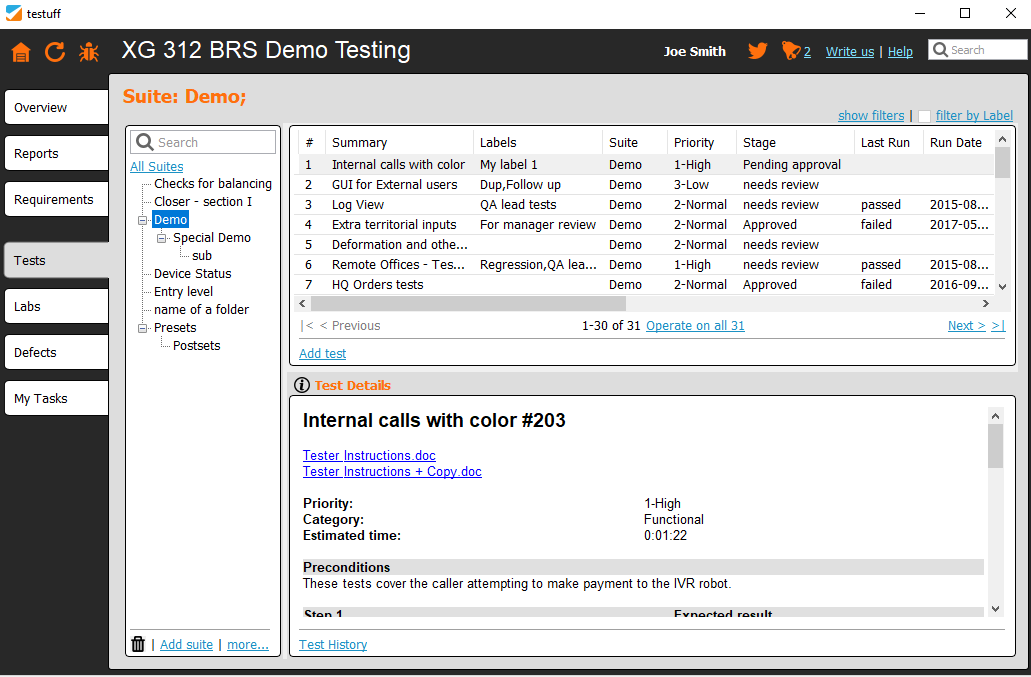1031x677 pixels.
Task: Click the testuff app logo
Action: pos(14,13)
